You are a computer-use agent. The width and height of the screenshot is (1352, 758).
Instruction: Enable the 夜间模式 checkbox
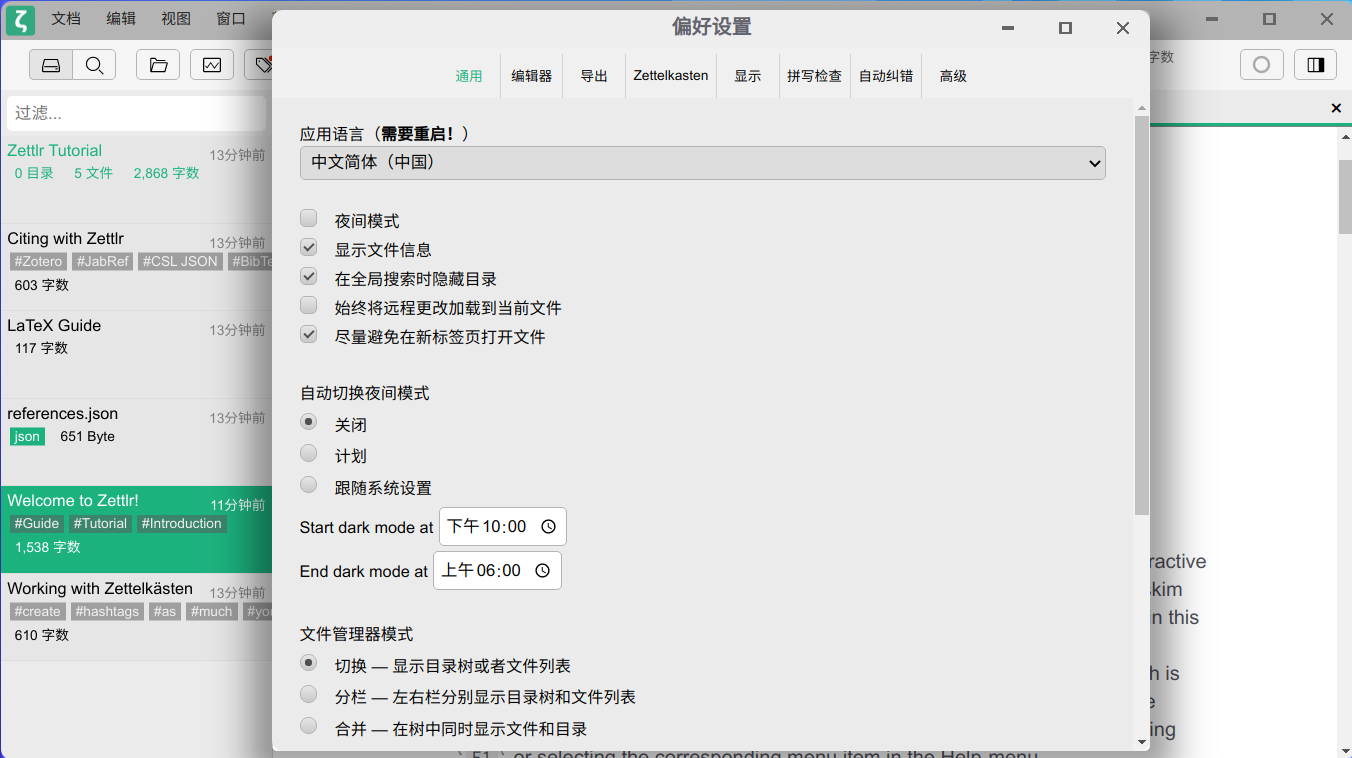(x=309, y=219)
